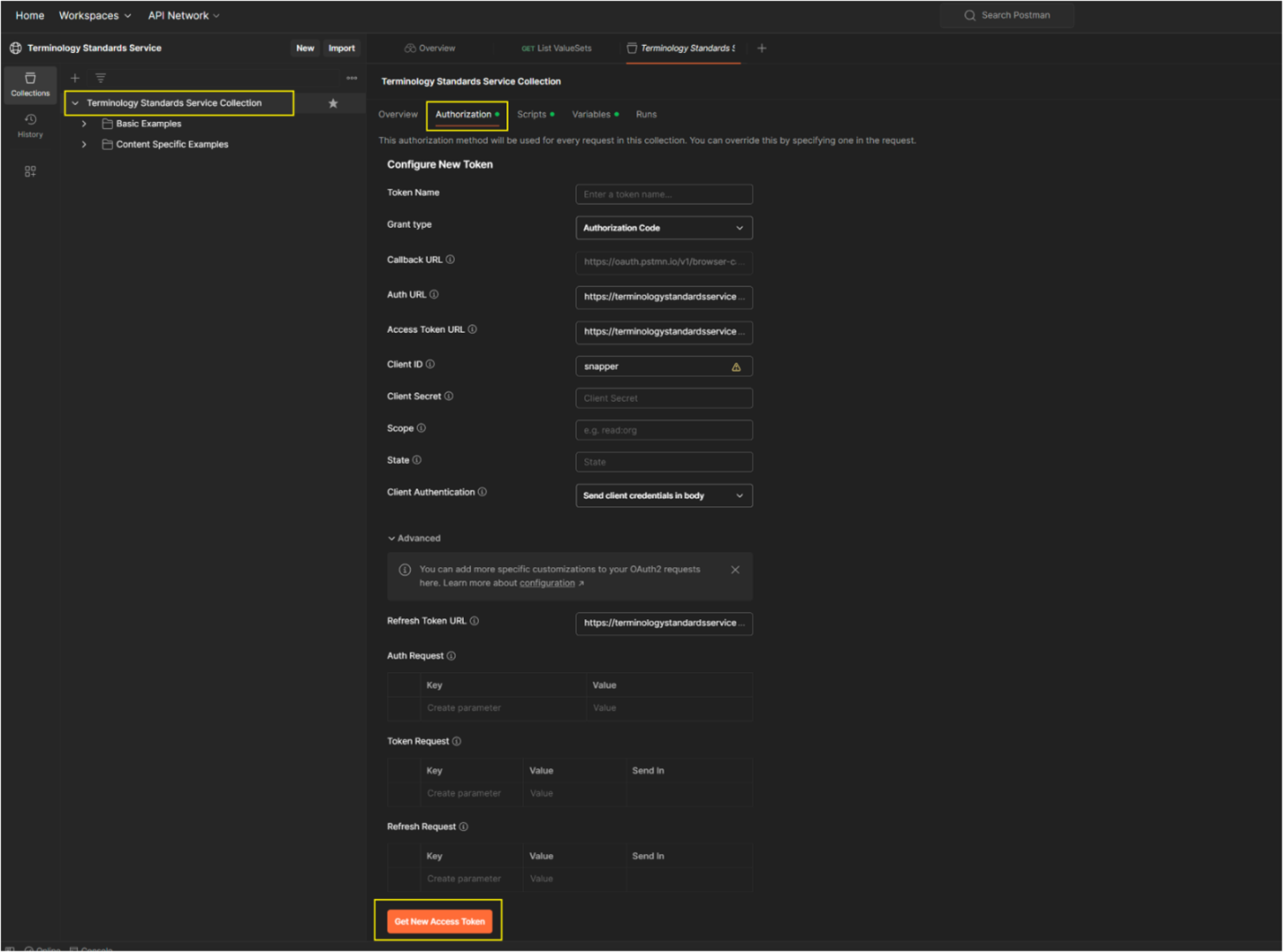Click the info icon beside Token Request
This screenshot has height=952, width=1283.
pyautogui.click(x=457, y=741)
